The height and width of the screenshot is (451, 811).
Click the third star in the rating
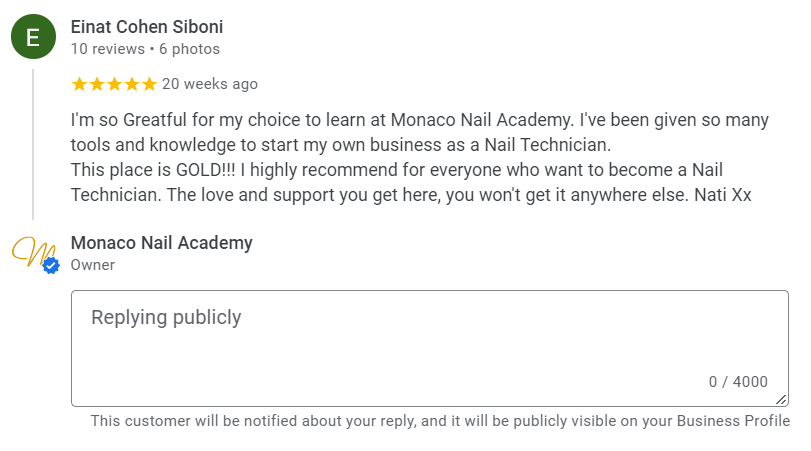115,84
